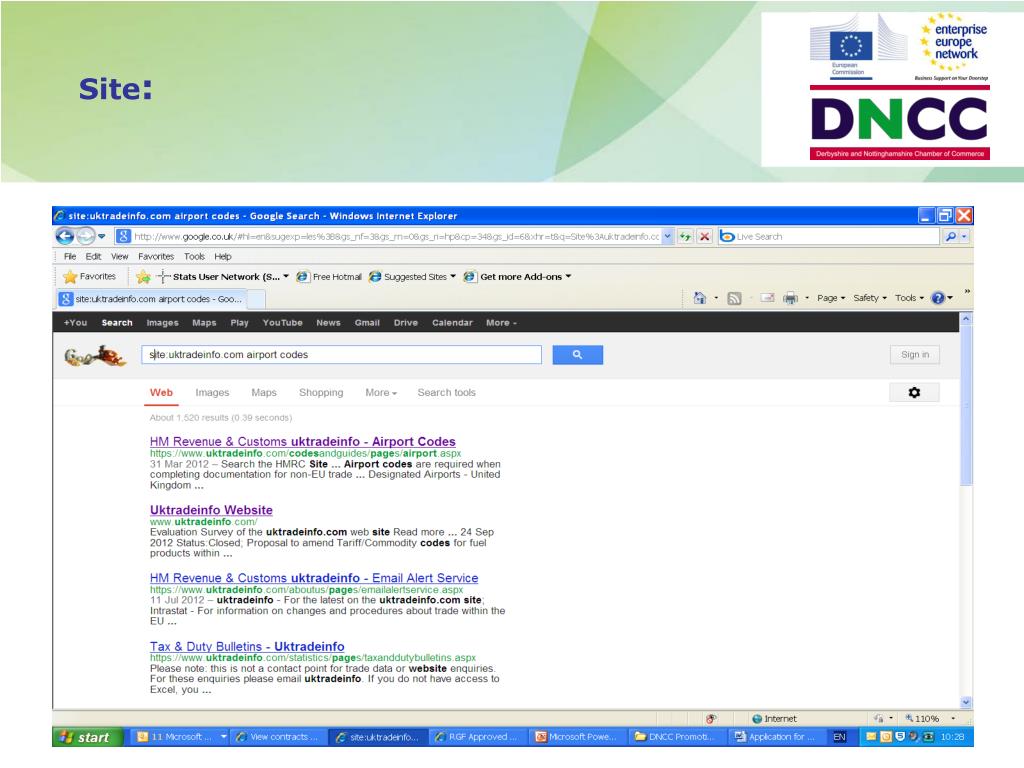The image size is (1024, 768).
Task: Open Uktradeinfo Website result link
Action: pos(211,510)
